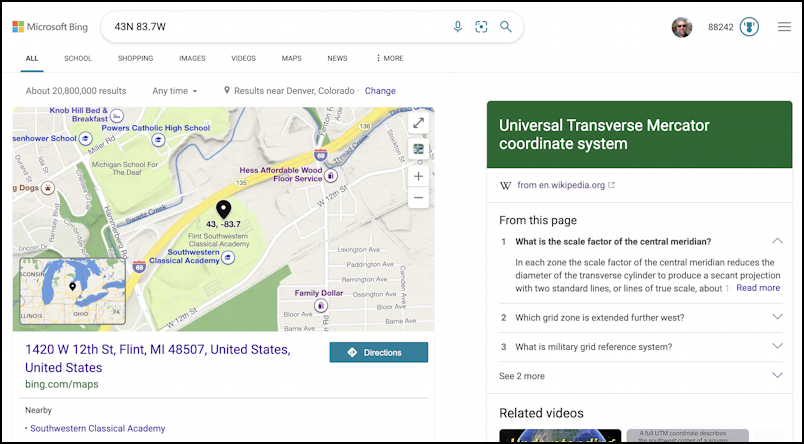Switch to the SHOPPING tab

click(x=135, y=58)
